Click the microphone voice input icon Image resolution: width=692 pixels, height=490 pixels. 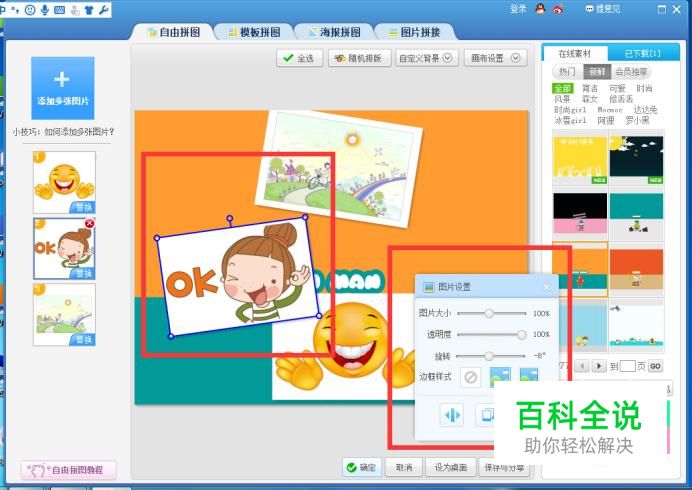coord(45,9)
